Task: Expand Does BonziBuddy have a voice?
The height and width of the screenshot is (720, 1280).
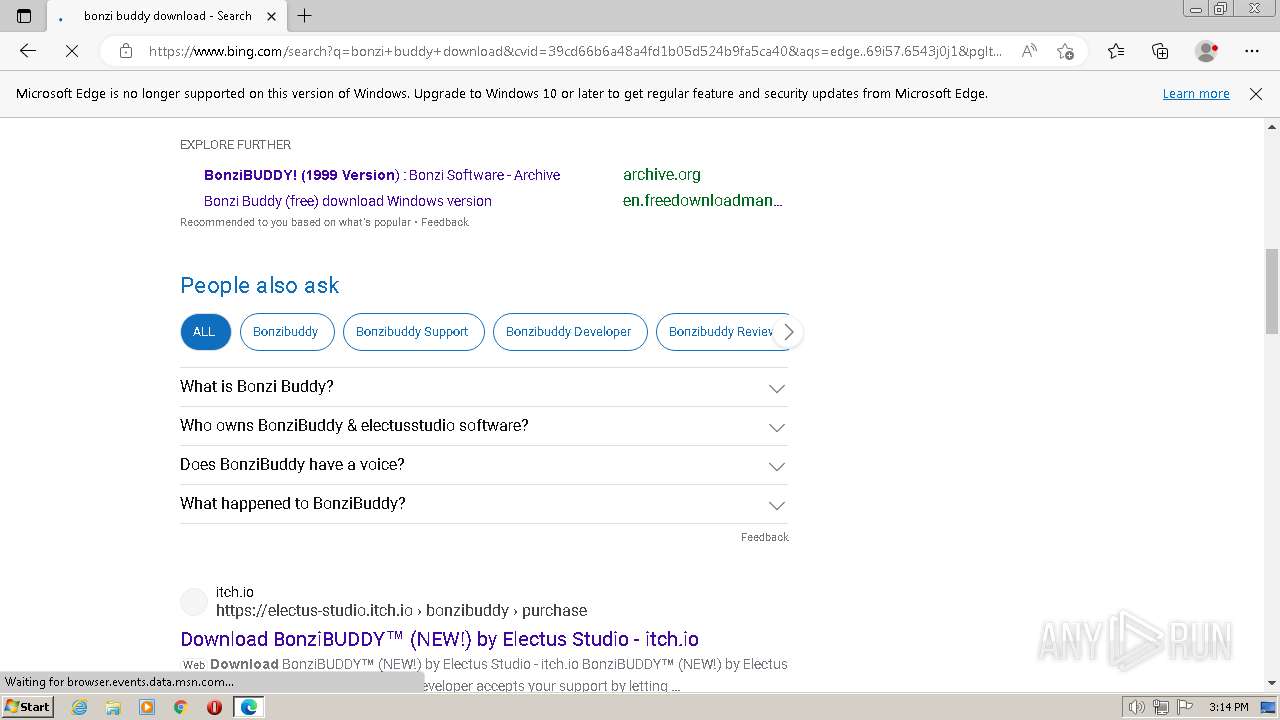Action: click(484, 465)
